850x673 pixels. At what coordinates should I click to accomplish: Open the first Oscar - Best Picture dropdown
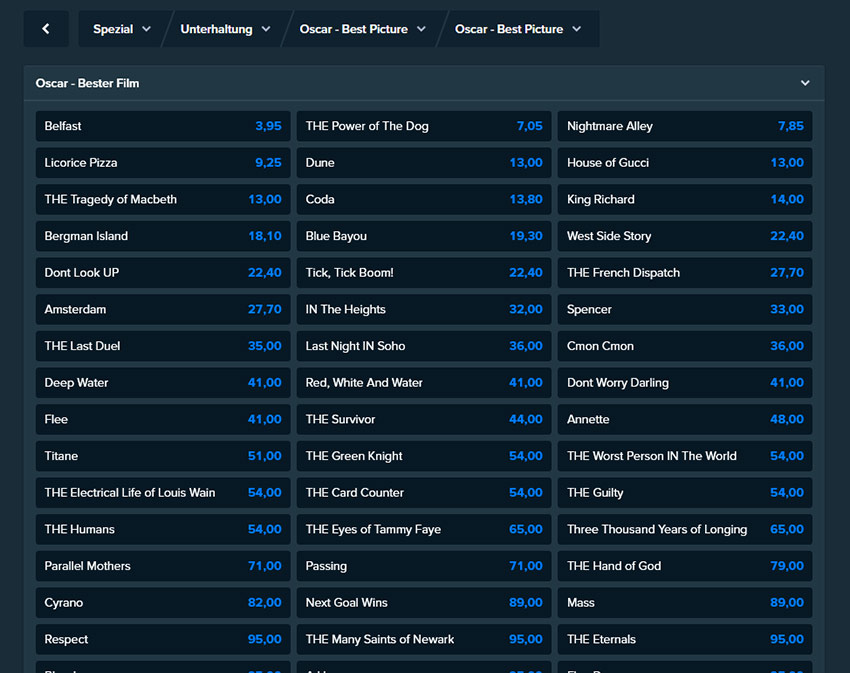[x=362, y=29]
